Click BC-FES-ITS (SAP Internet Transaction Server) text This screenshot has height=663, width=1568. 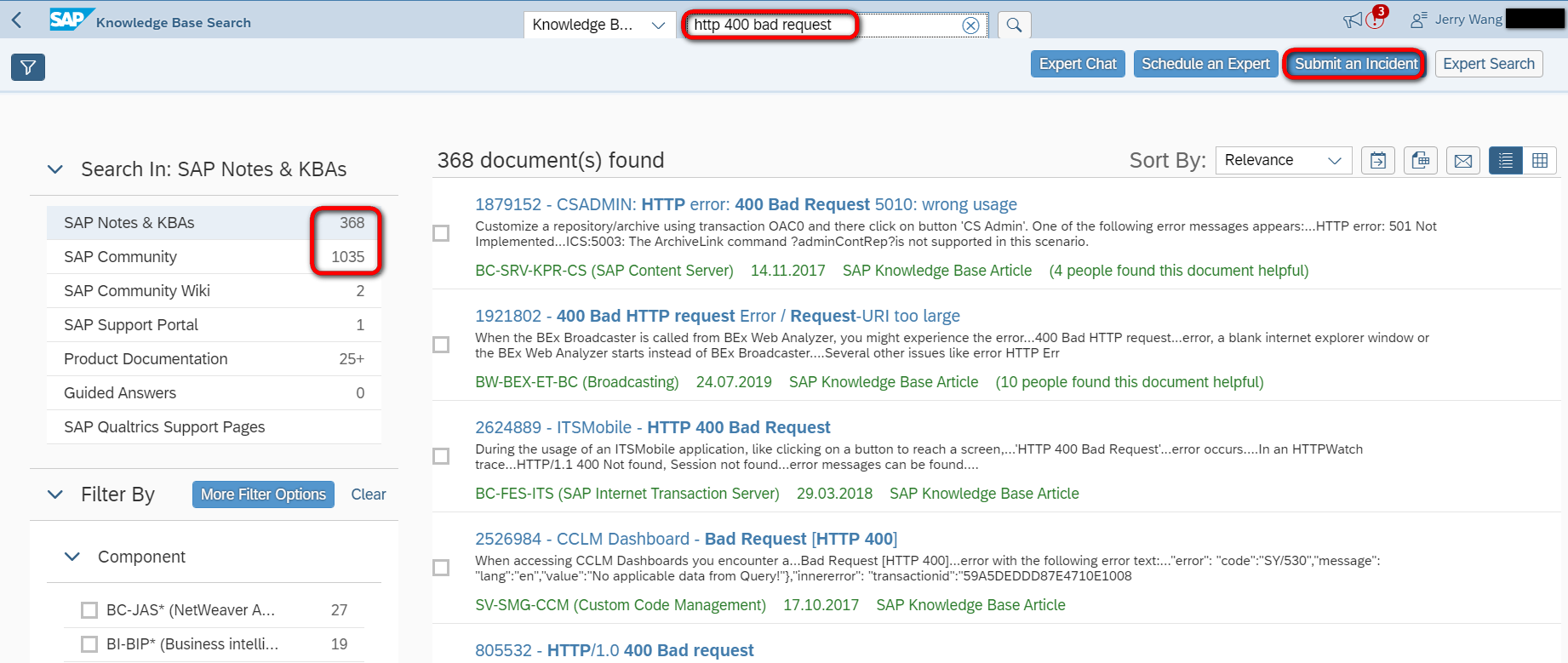tap(627, 494)
